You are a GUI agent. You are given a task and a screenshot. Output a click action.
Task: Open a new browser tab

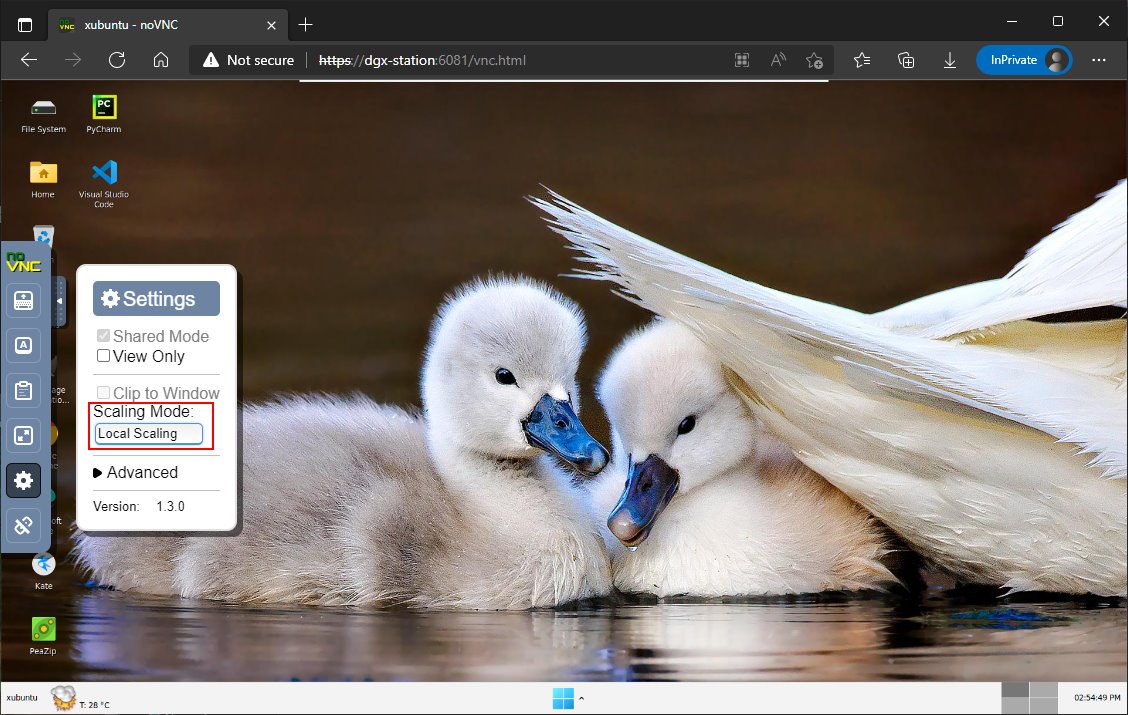click(306, 24)
